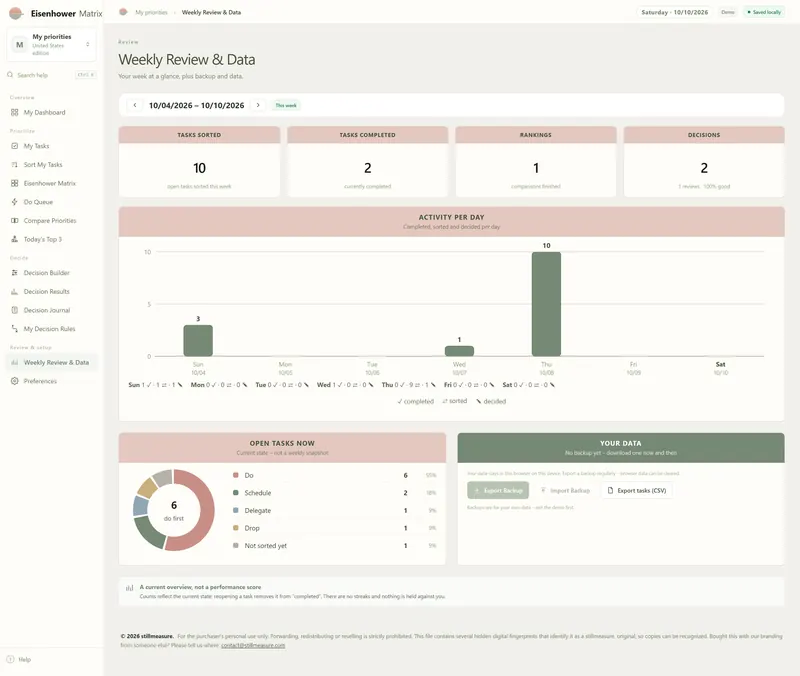
Task: Click the Delegate legend color square
Action: [236, 510]
